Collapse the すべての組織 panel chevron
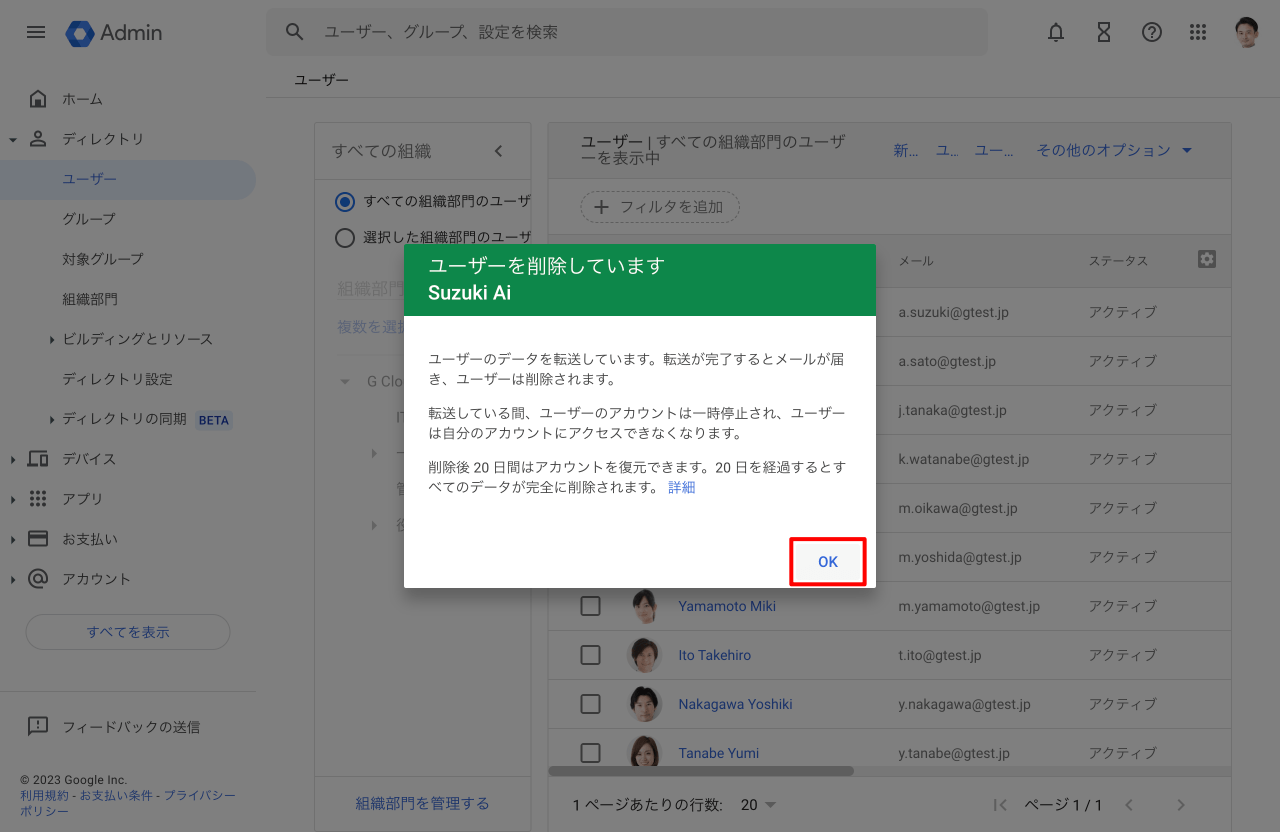This screenshot has height=832, width=1280. pyautogui.click(x=499, y=151)
